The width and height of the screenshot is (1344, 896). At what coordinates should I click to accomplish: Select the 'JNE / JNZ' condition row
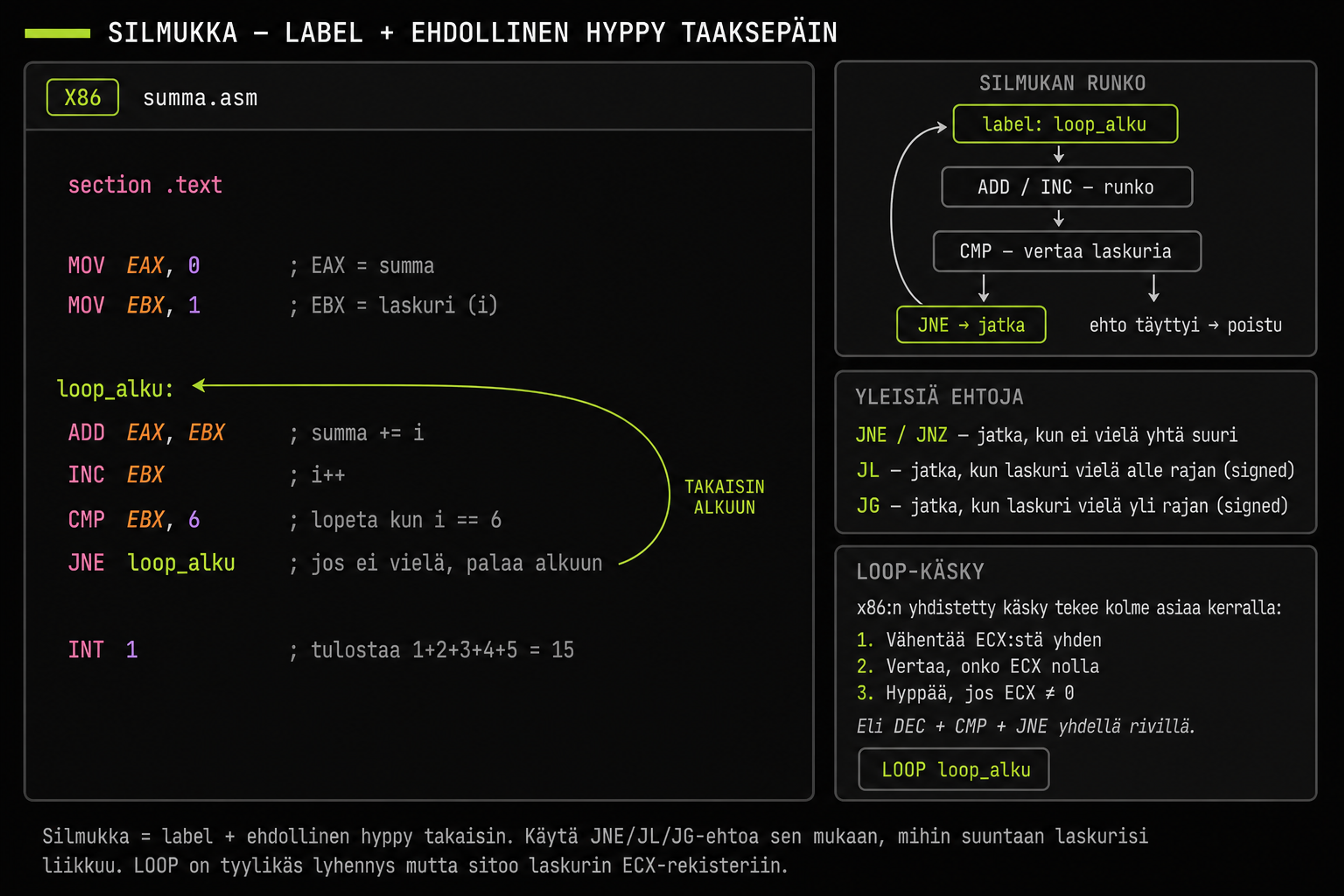pyautogui.click(x=1047, y=435)
